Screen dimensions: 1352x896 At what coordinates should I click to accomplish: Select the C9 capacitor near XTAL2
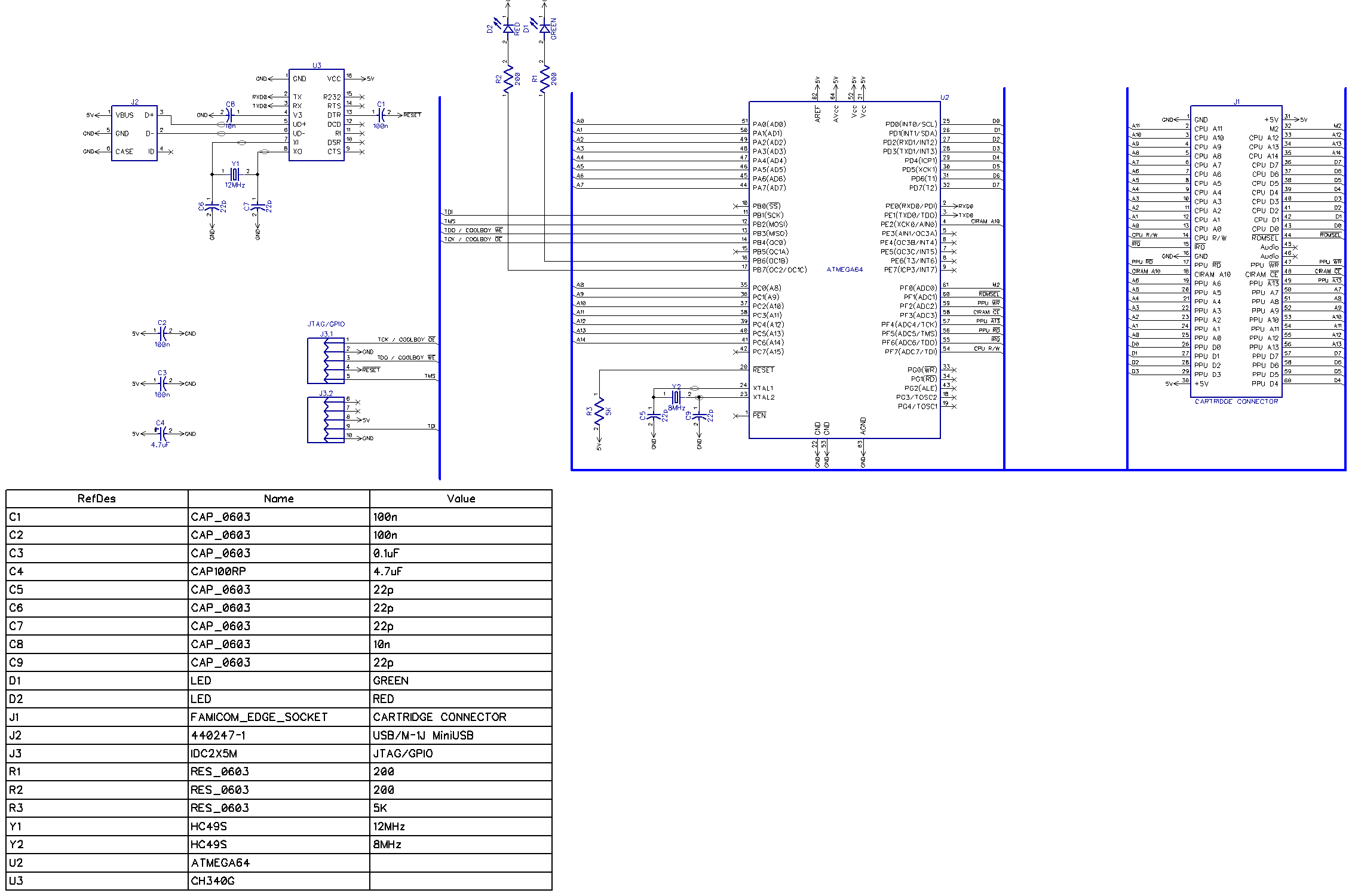coord(699,416)
